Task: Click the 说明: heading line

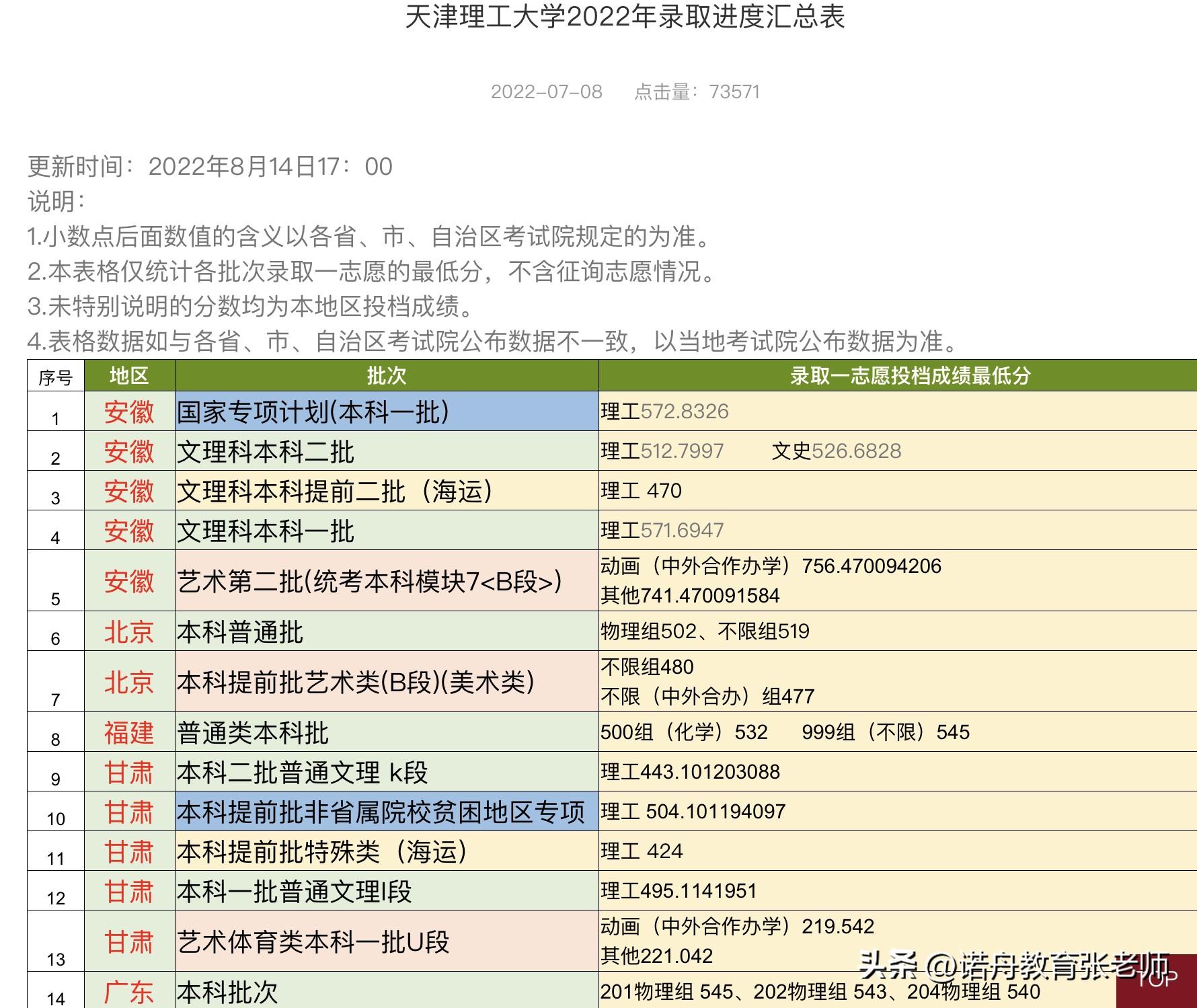Action: [57, 201]
